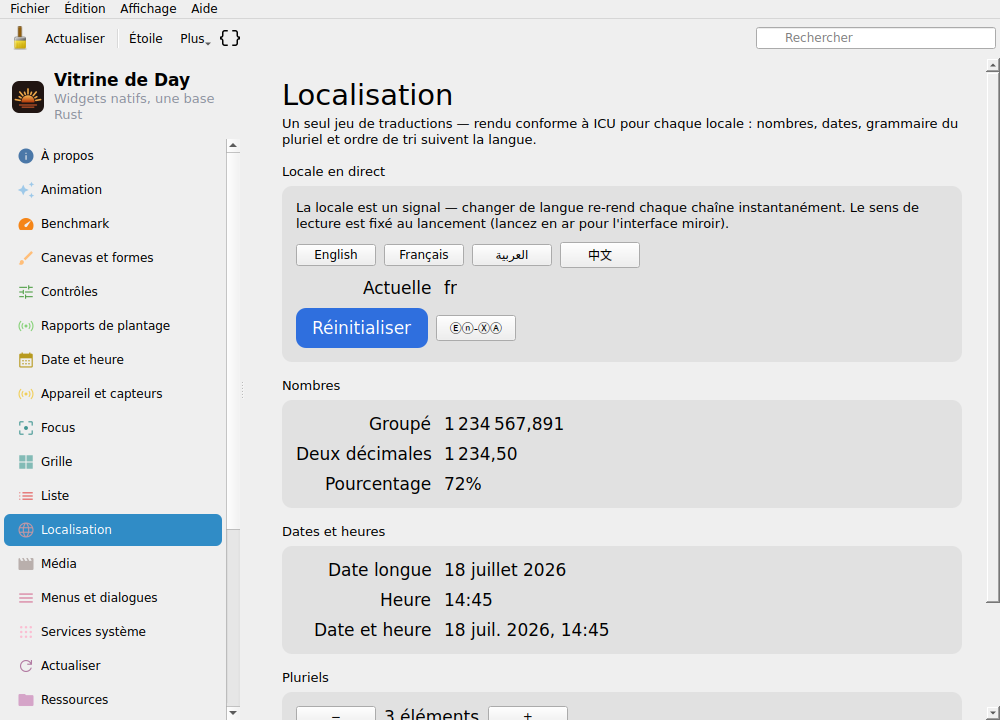This screenshot has width=1000, height=720.
Task: Select Menus et dialogues entry
Action: pyautogui.click(x=113, y=598)
